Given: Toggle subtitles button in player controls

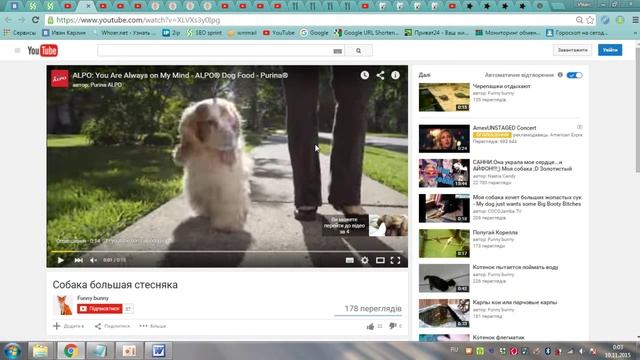Looking at the screenshot, I should (x=350, y=260).
